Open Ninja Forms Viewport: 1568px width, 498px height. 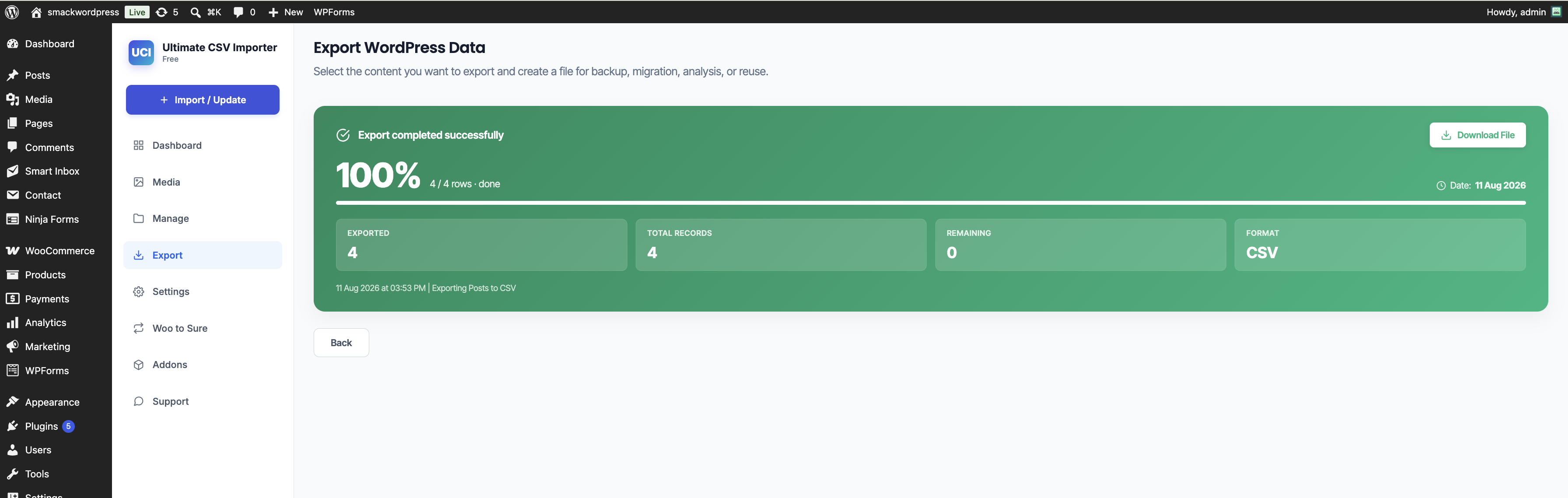(56, 219)
